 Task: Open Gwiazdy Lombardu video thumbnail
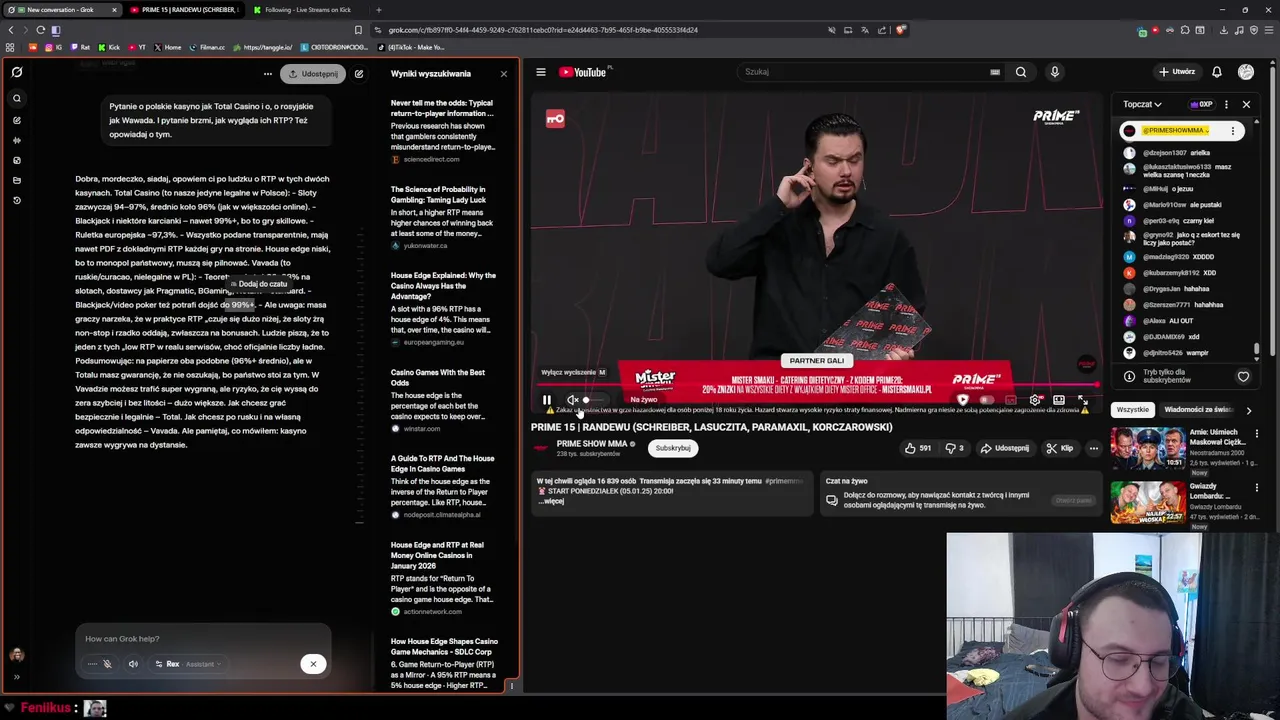point(1148,503)
